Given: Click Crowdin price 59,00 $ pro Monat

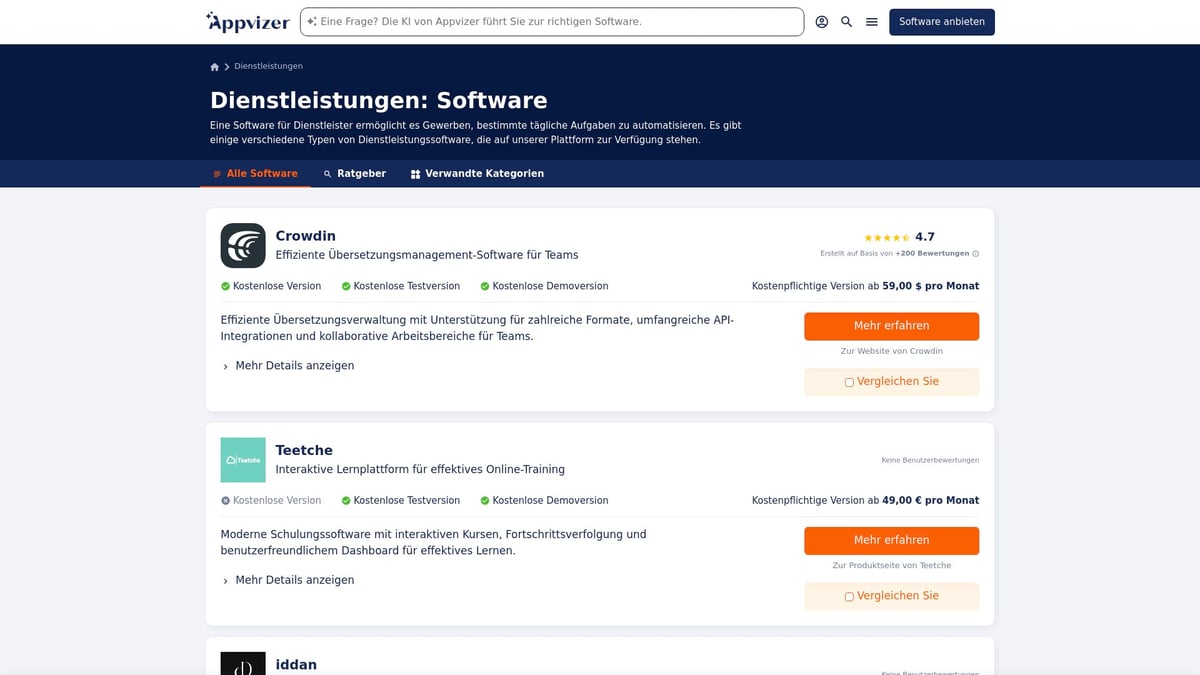Looking at the screenshot, I should pos(930,286).
